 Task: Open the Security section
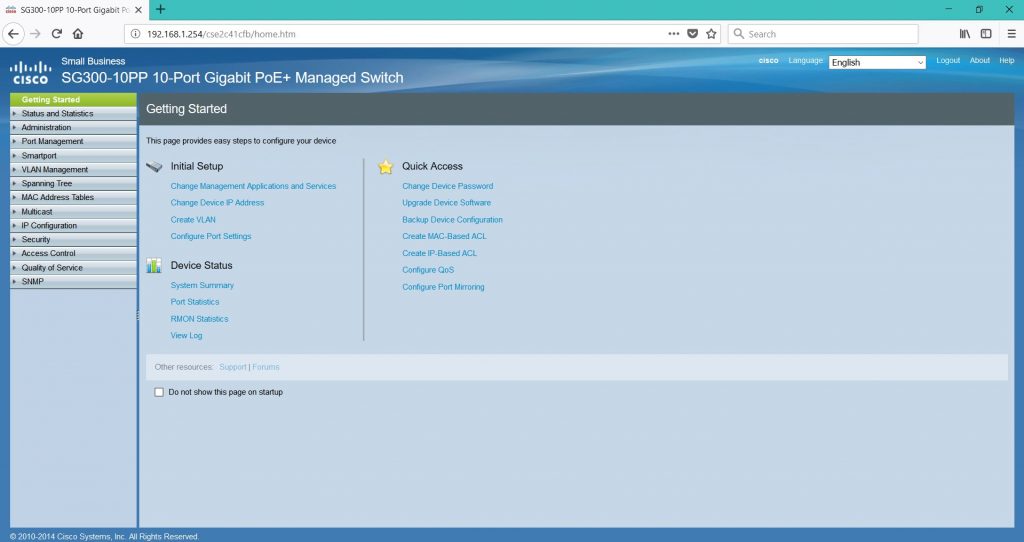[x=73, y=239]
